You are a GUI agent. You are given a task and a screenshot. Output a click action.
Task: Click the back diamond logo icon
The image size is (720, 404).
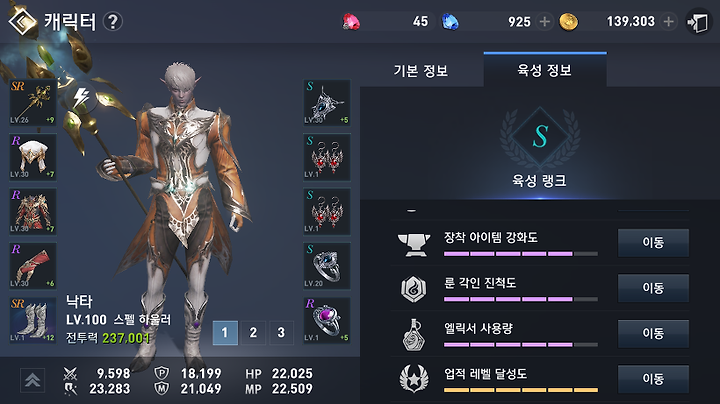click(22, 21)
